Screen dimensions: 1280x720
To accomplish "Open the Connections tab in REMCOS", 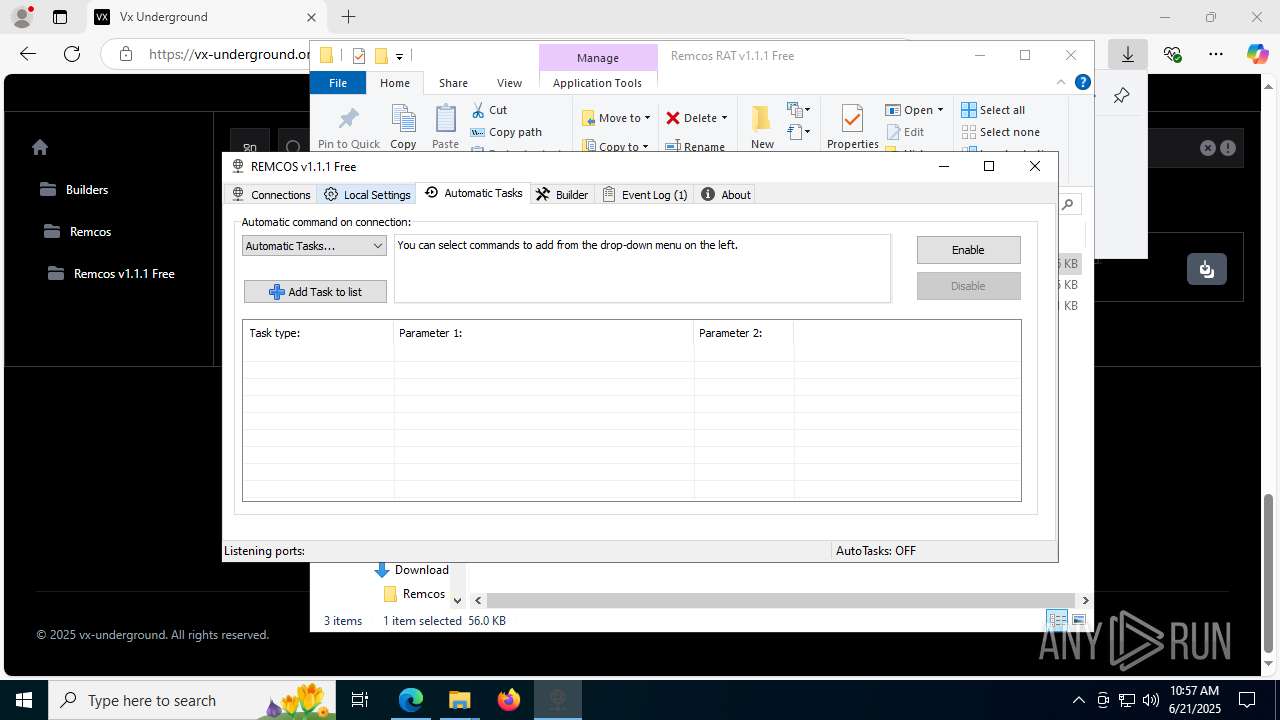I will tap(271, 195).
